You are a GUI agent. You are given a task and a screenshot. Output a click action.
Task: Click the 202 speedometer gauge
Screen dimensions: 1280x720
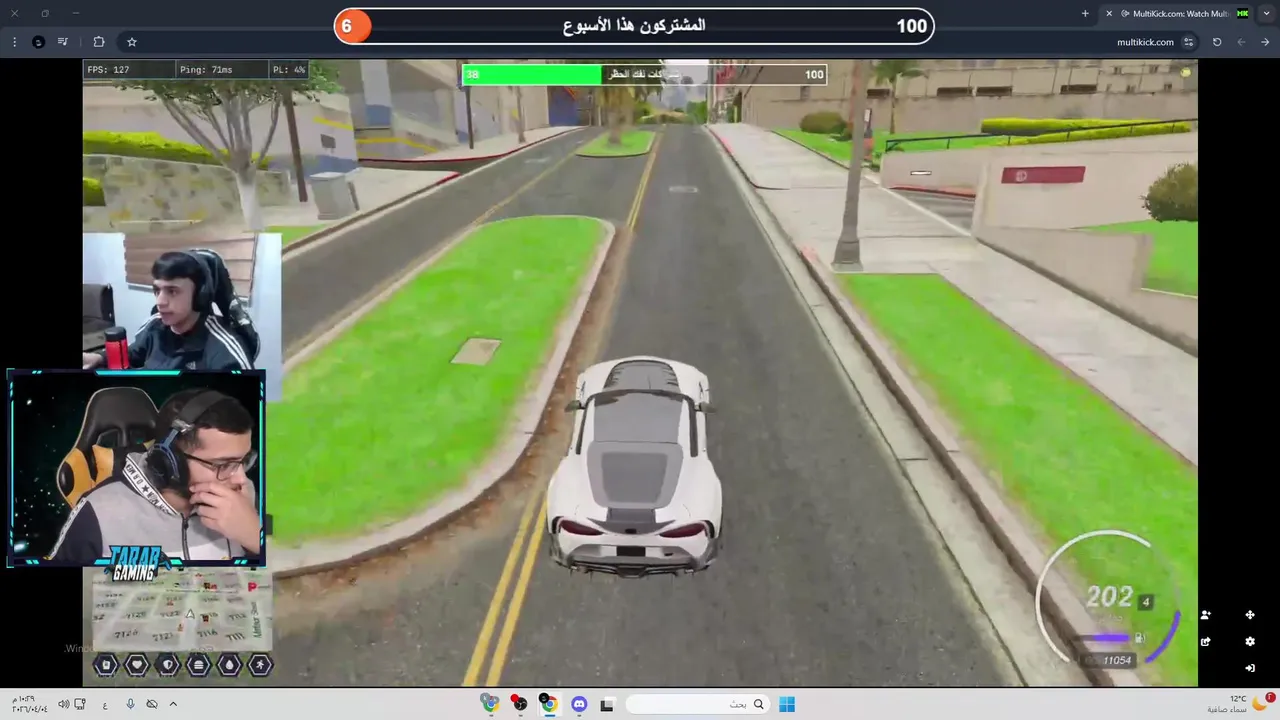(1108, 597)
